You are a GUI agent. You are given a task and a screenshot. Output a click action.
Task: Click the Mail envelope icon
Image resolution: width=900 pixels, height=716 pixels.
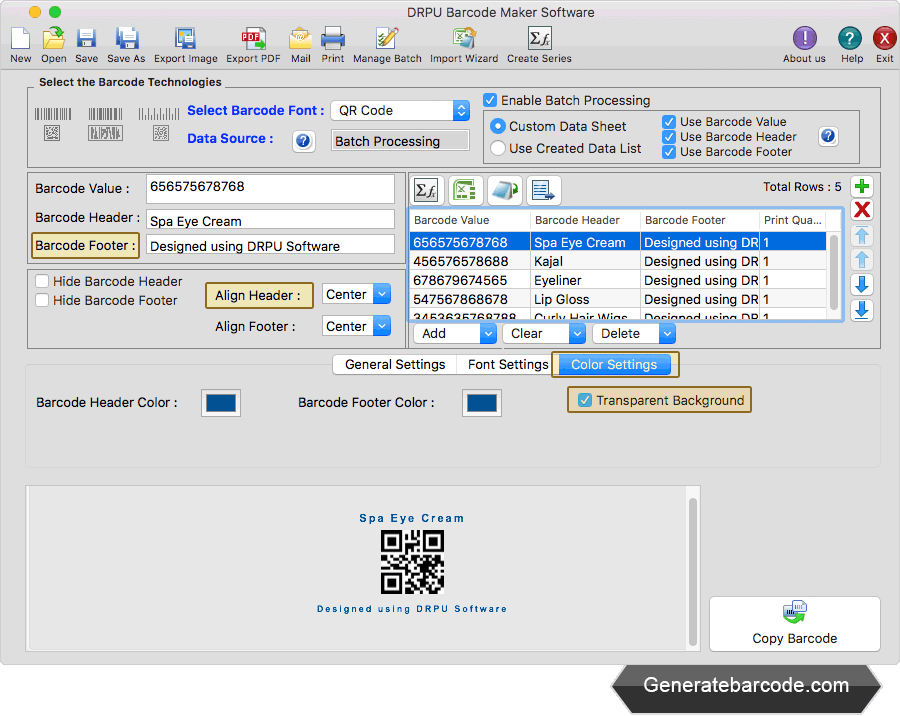(x=300, y=38)
